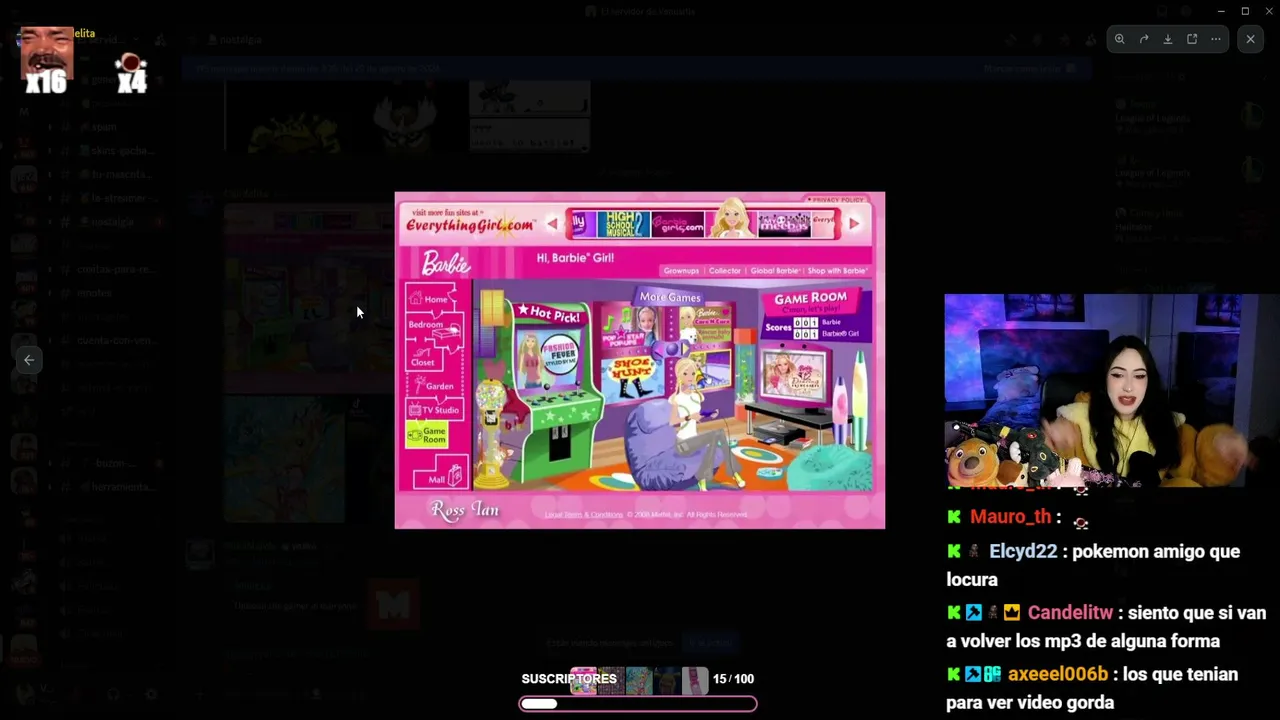The height and width of the screenshot is (720, 1280).
Task: Click username Mauro_th in chat
Action: 1010,517
